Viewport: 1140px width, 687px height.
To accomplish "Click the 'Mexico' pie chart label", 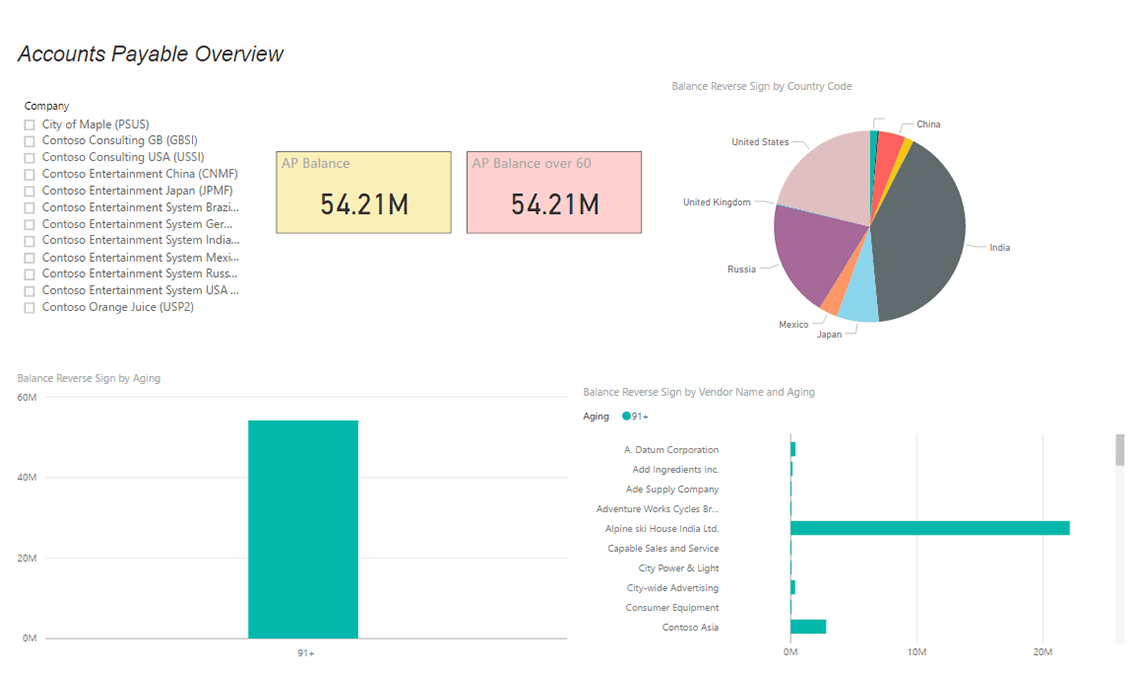I will (x=793, y=325).
